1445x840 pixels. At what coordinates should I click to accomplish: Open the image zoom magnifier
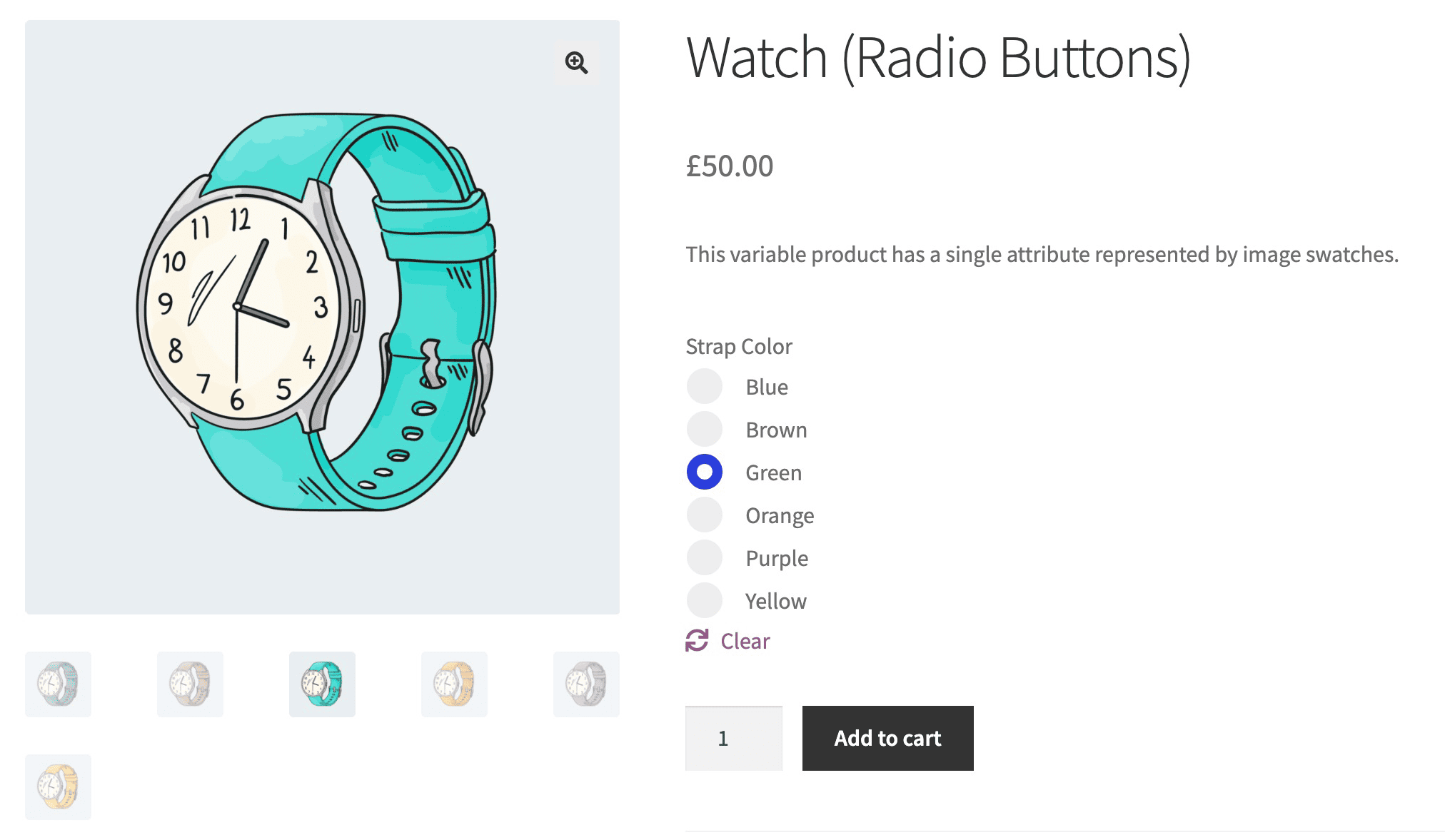(x=576, y=64)
